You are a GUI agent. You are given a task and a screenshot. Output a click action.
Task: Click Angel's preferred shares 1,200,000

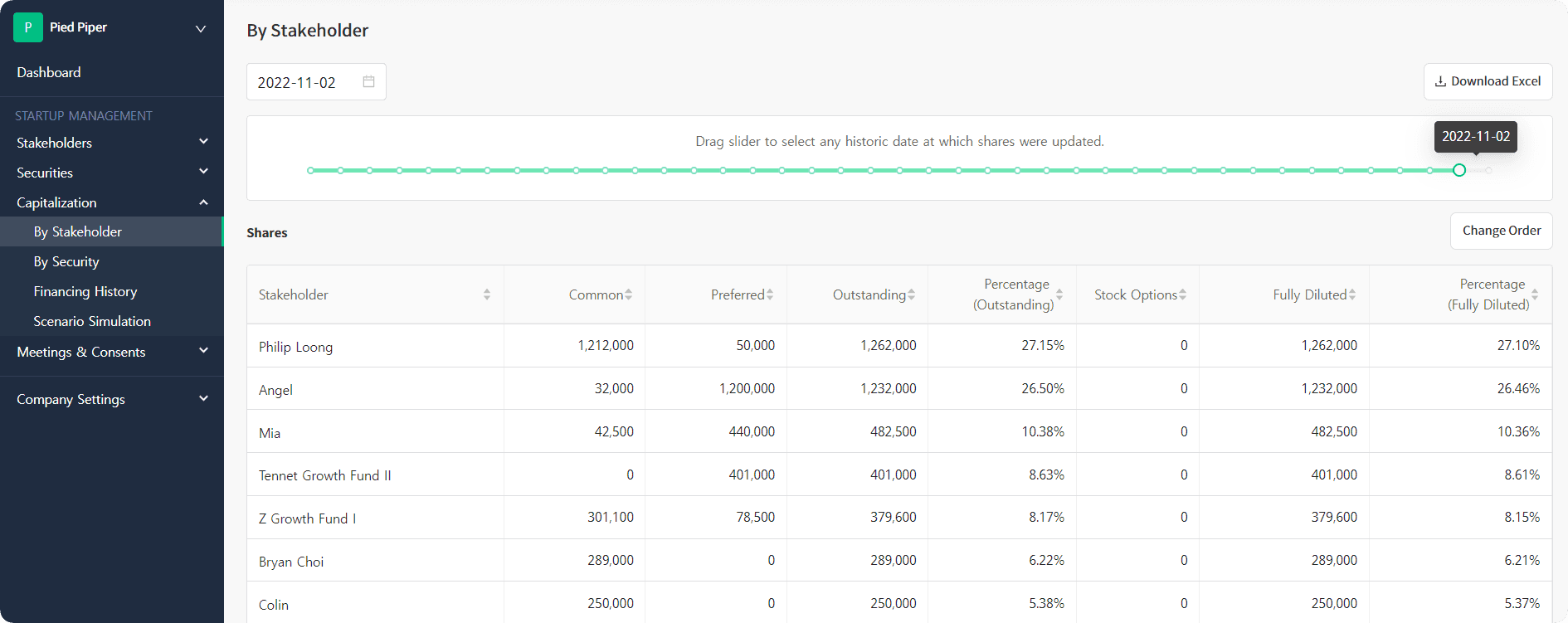click(747, 388)
